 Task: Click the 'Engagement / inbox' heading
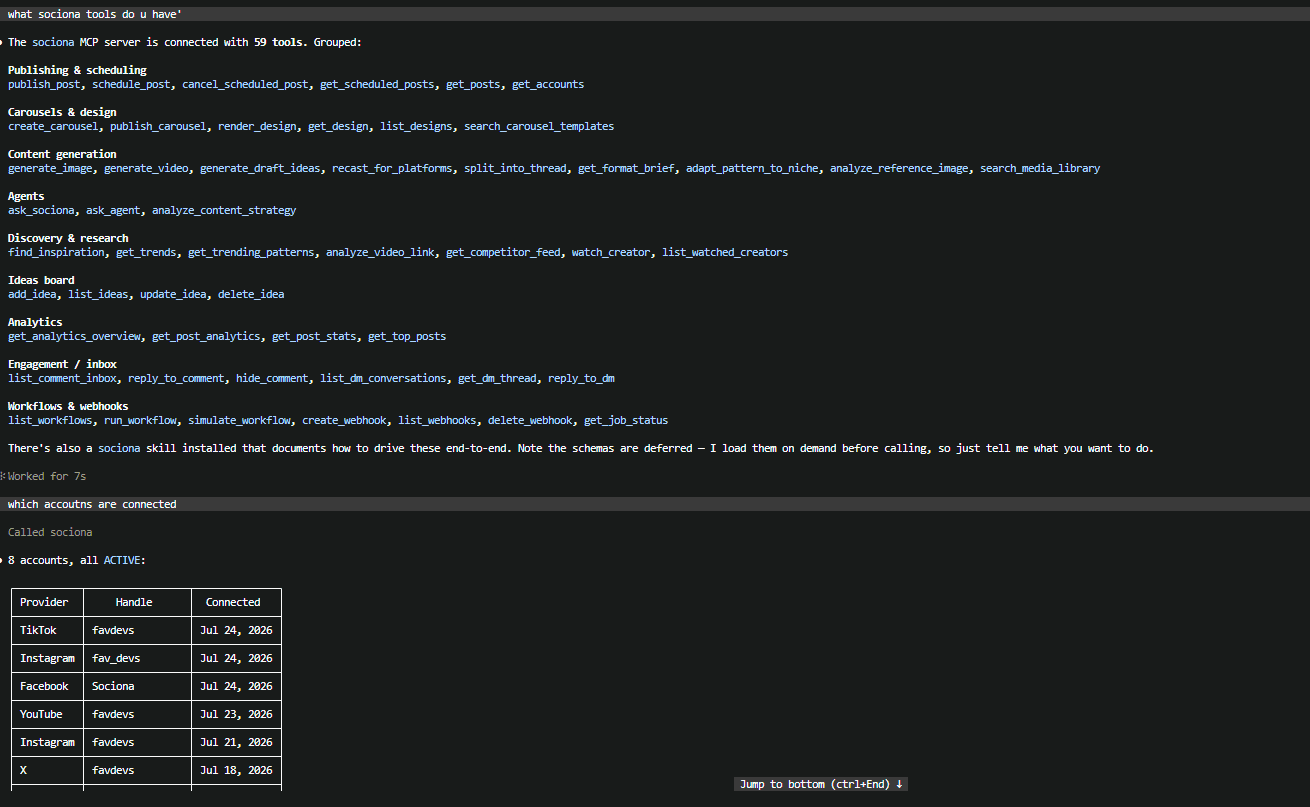62,364
